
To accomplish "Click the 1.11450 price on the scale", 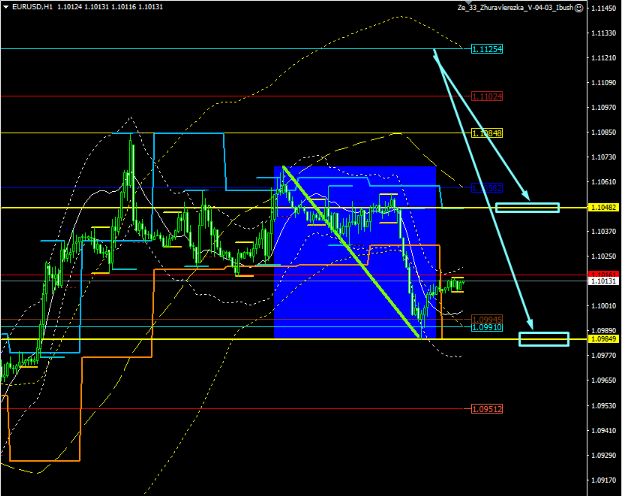I will coord(602,8).
